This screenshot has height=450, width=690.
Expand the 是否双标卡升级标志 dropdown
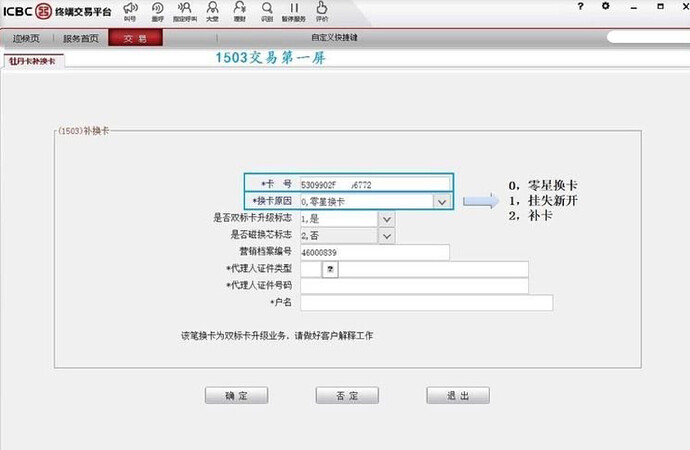coord(386,219)
